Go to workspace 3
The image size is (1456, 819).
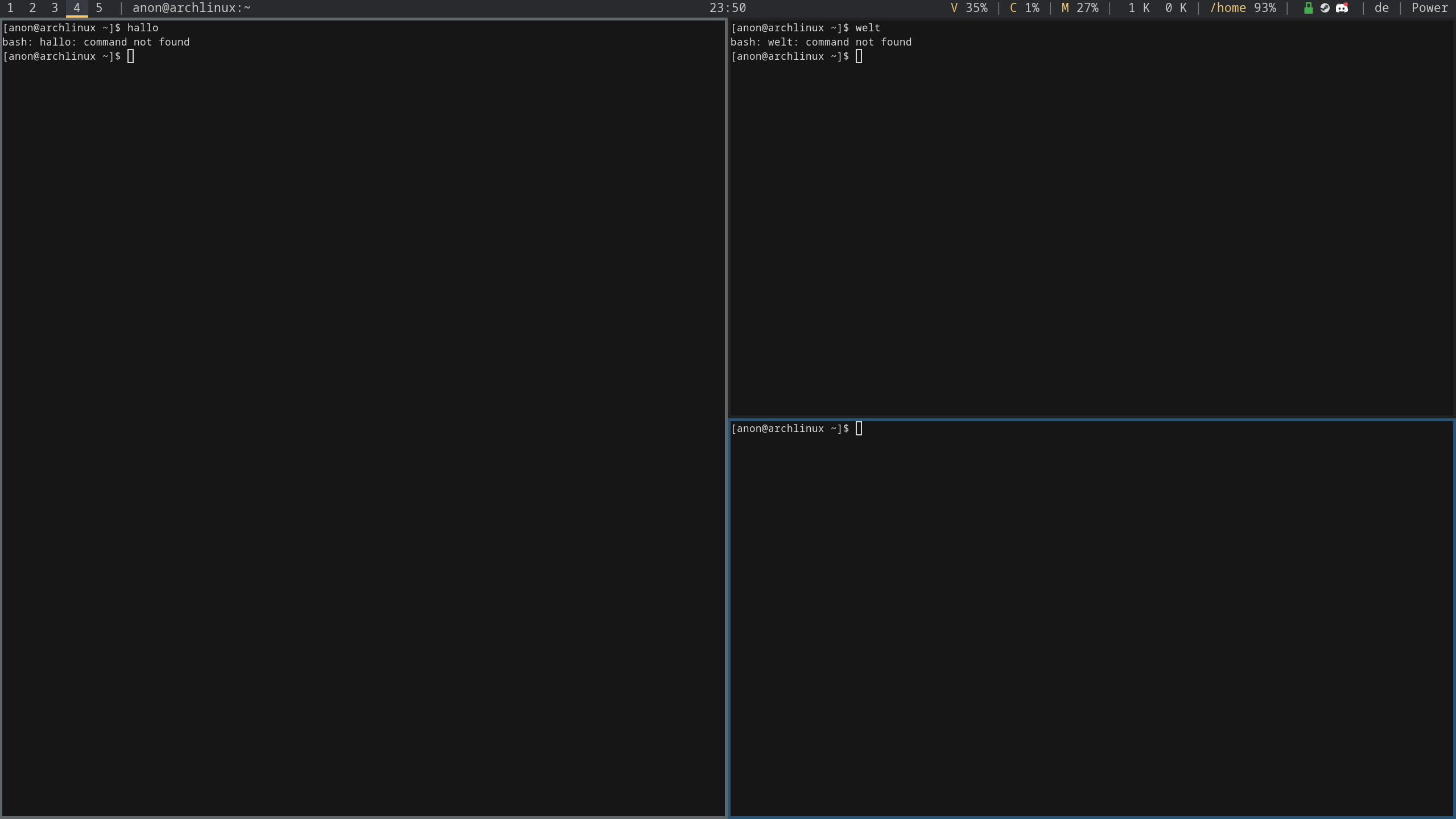[x=55, y=8]
